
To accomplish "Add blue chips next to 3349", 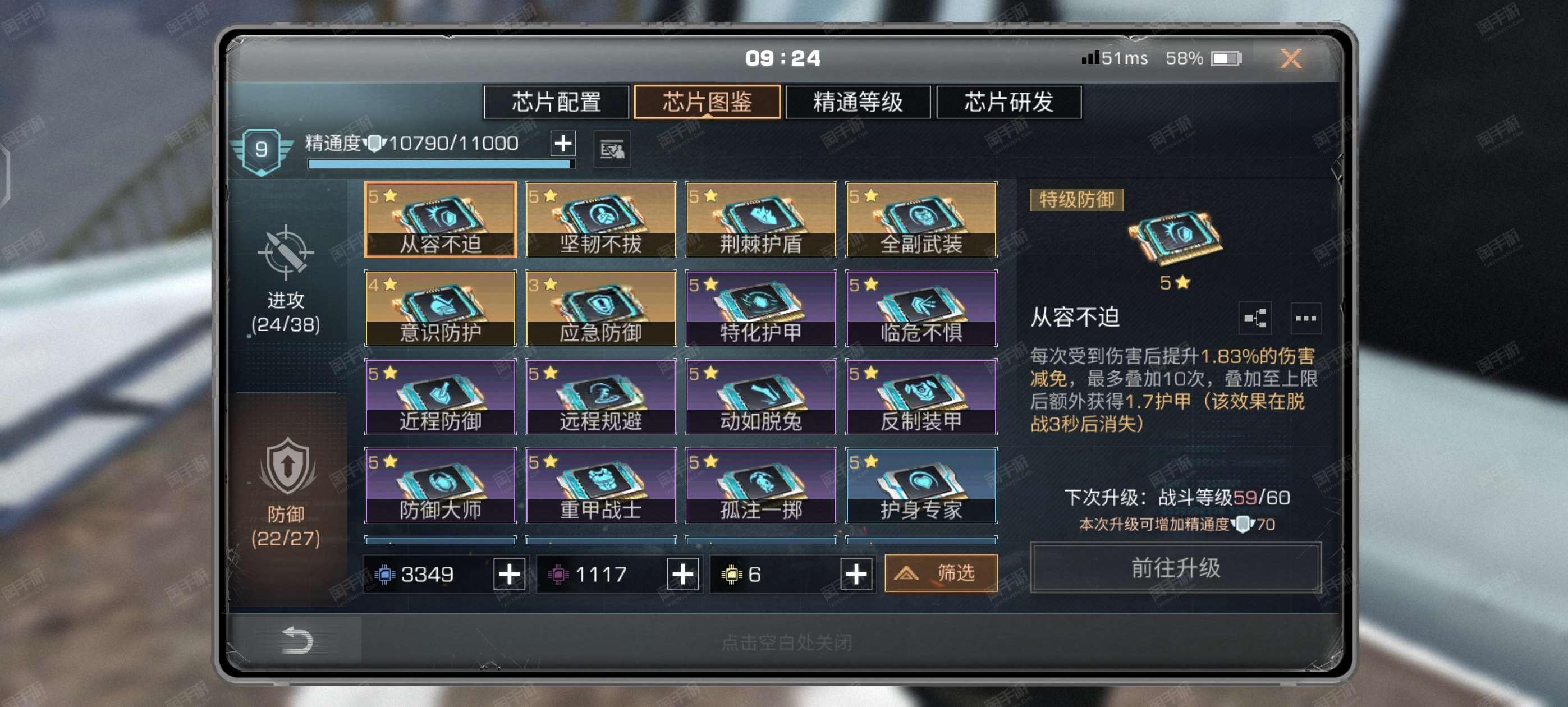I will (509, 573).
